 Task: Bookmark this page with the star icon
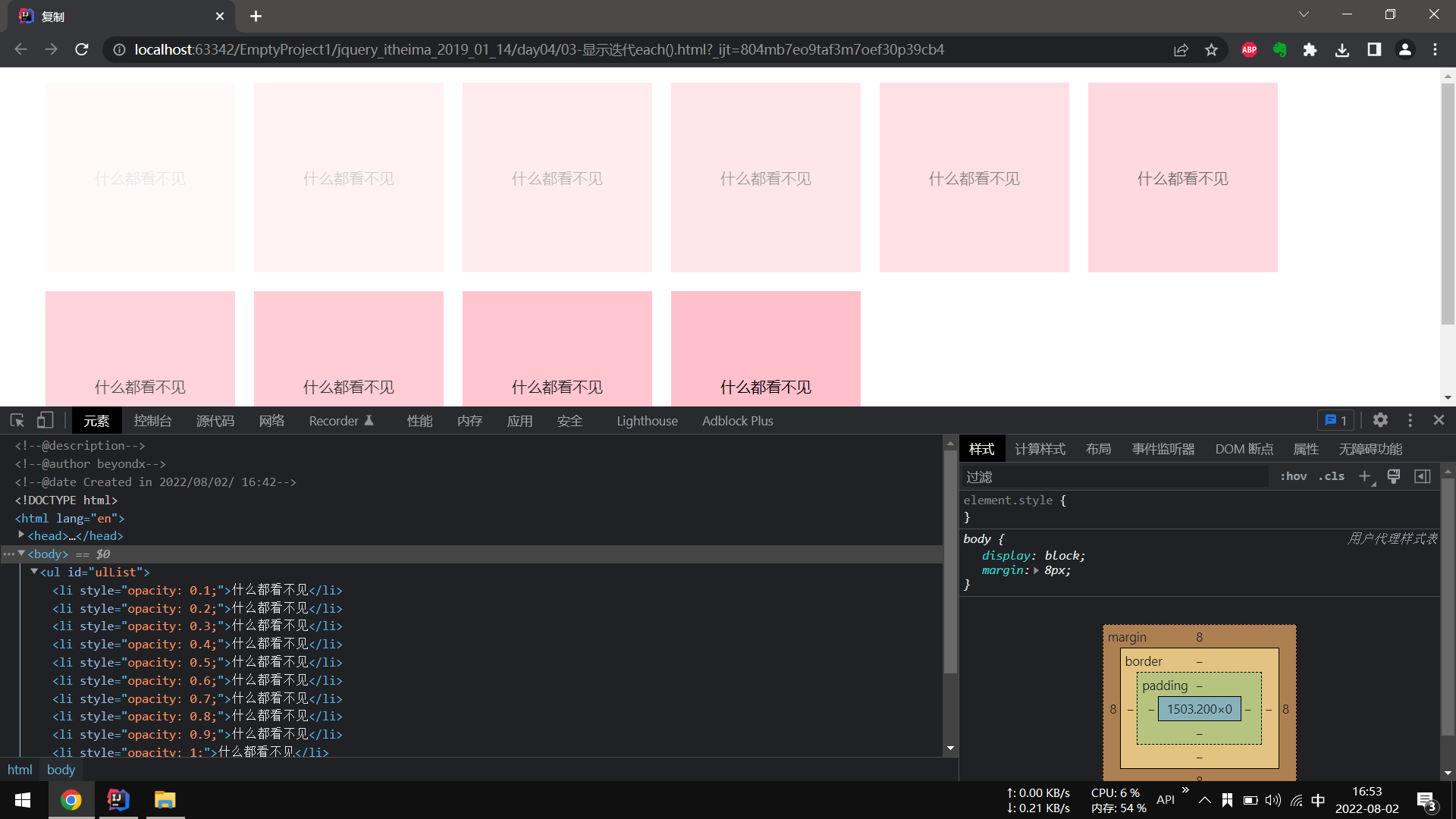pos(1211,49)
